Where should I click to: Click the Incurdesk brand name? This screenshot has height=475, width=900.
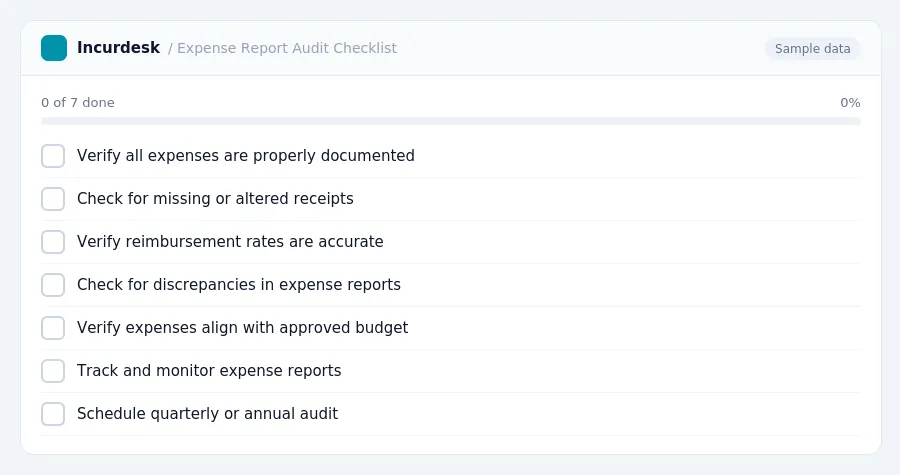(x=118, y=48)
